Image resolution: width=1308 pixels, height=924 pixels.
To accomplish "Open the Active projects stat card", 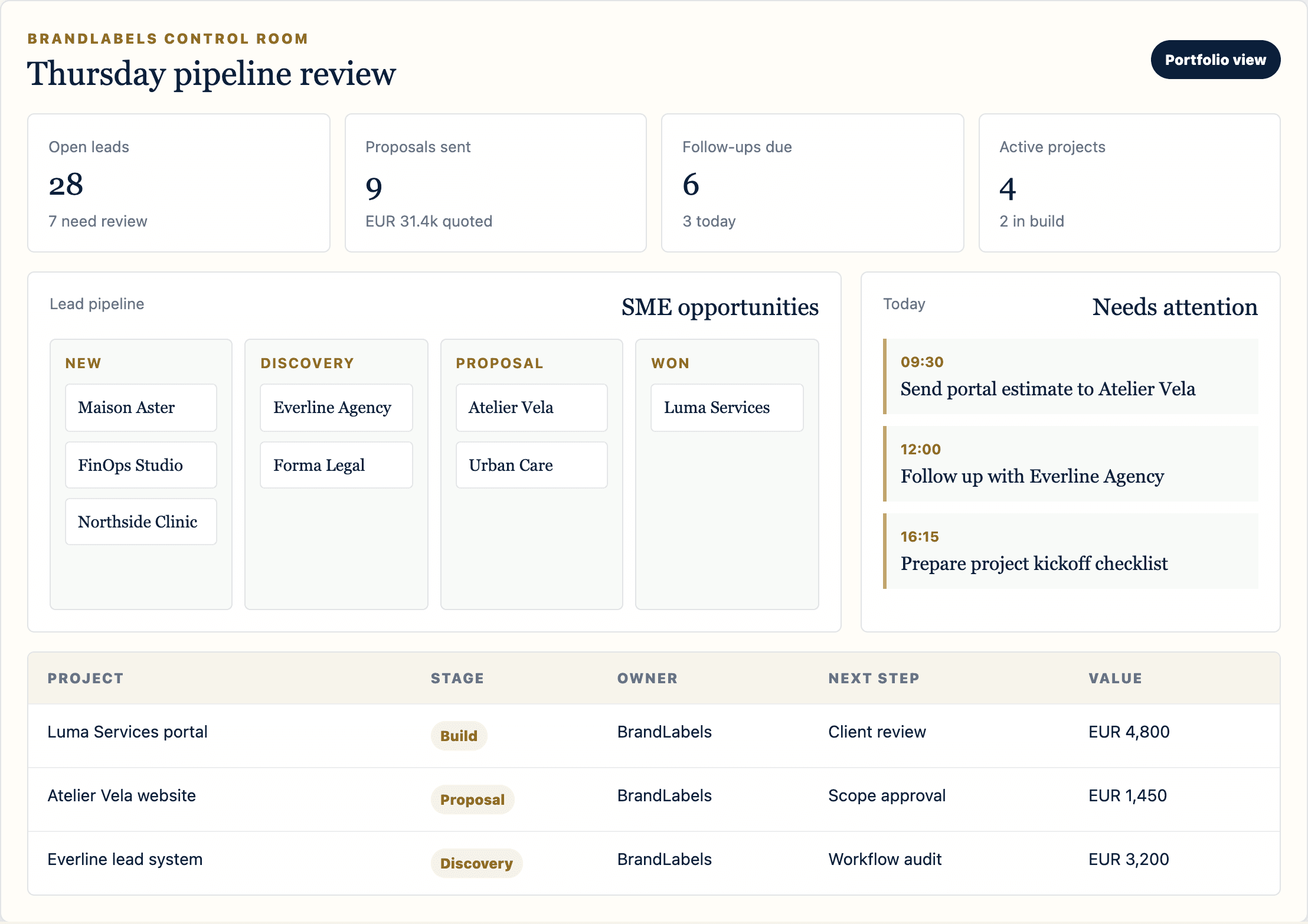I will (1130, 183).
